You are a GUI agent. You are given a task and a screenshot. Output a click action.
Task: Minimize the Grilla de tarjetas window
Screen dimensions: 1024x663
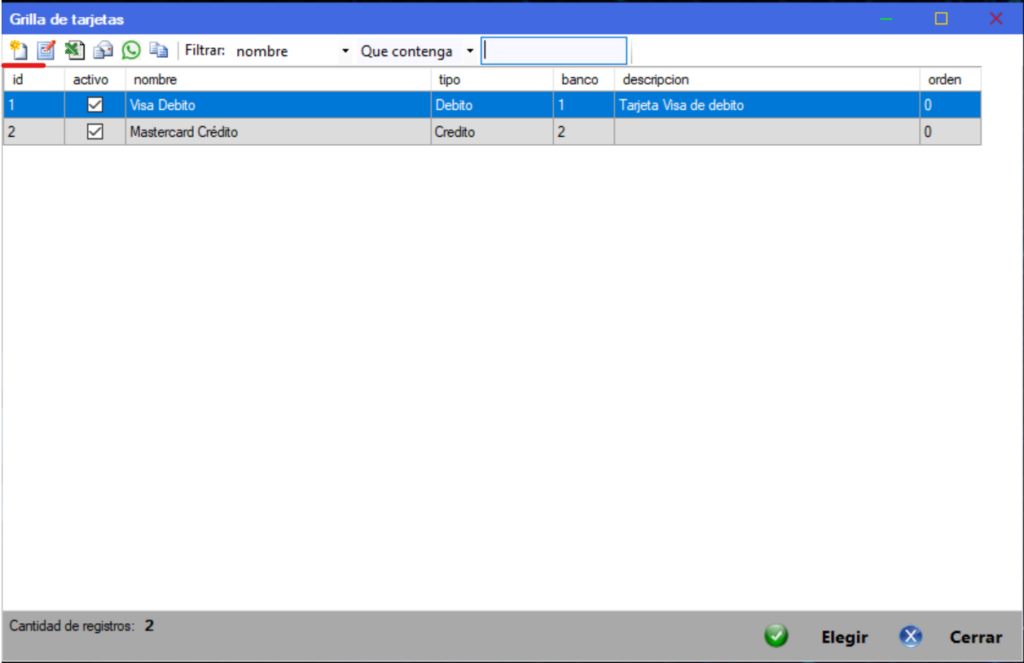[x=886, y=19]
